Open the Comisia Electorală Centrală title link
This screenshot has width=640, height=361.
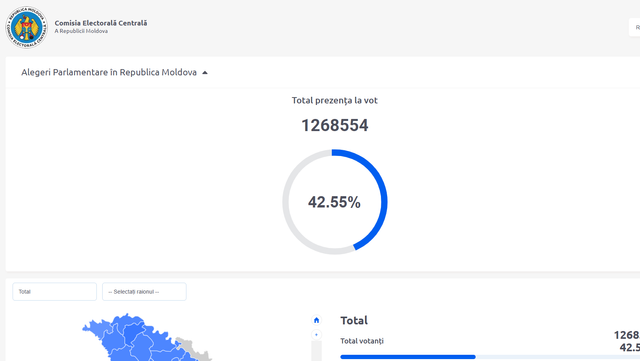tap(101, 23)
